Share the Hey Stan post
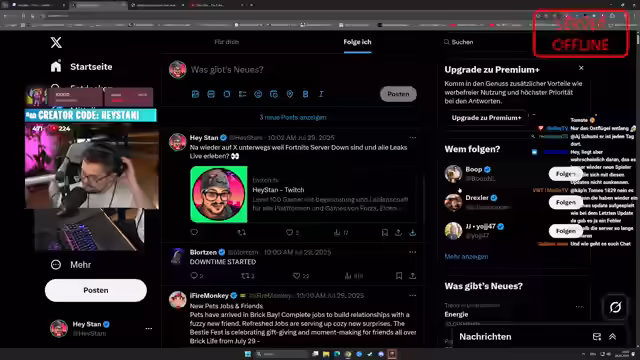Viewport: 640px width, 360px height. (x=398, y=233)
